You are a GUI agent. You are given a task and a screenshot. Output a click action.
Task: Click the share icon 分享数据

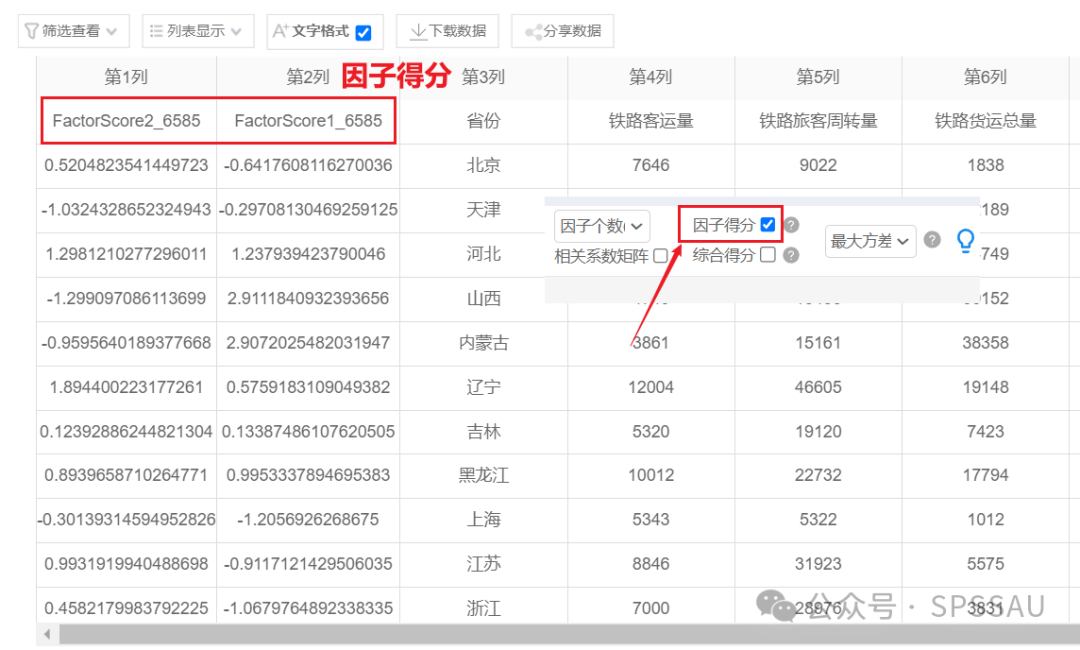[x=533, y=32]
